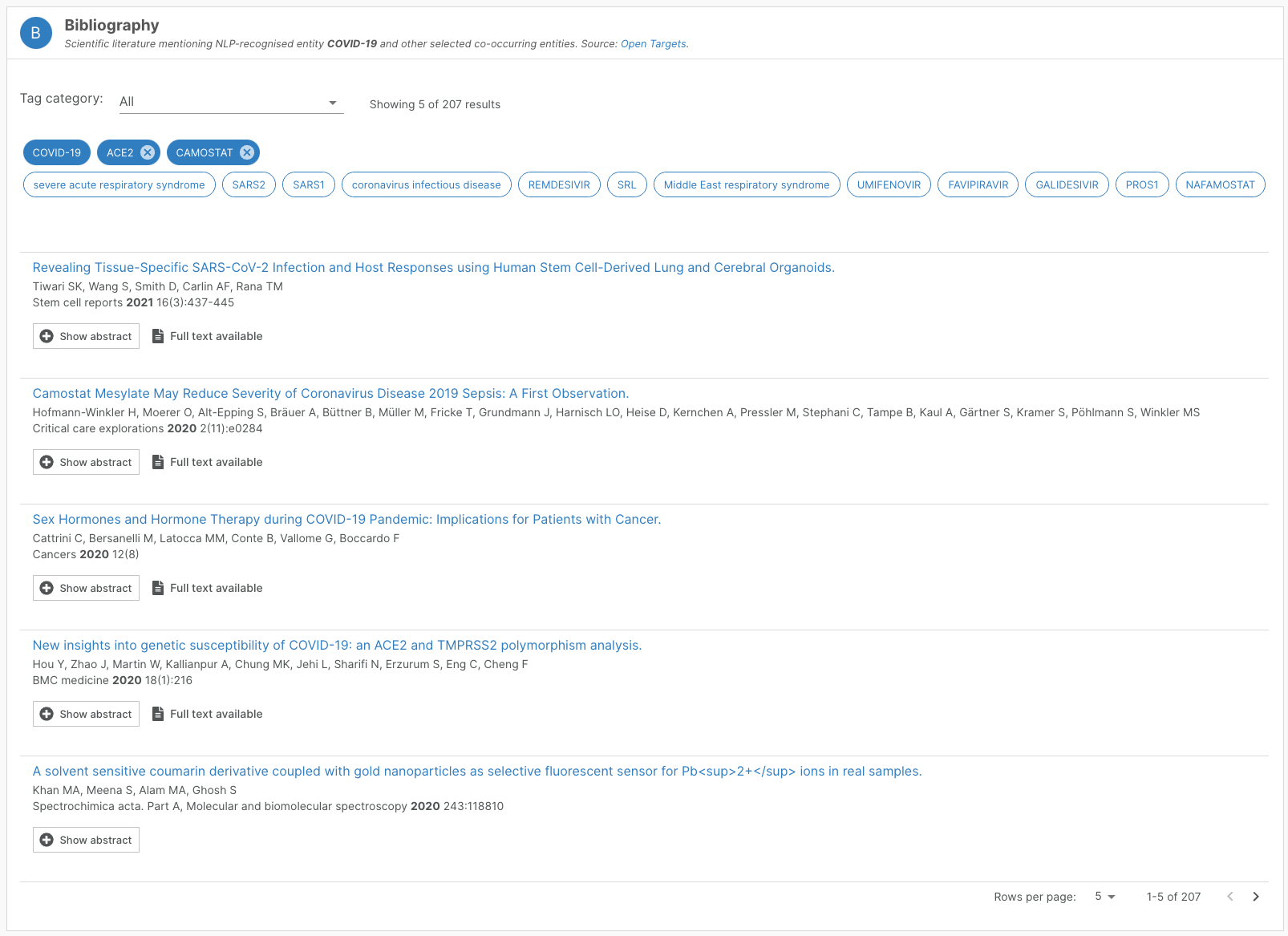Expand the abstract of the ACE2 polymorphism article
This screenshot has height=936, width=1288.
pyautogui.click(x=86, y=713)
